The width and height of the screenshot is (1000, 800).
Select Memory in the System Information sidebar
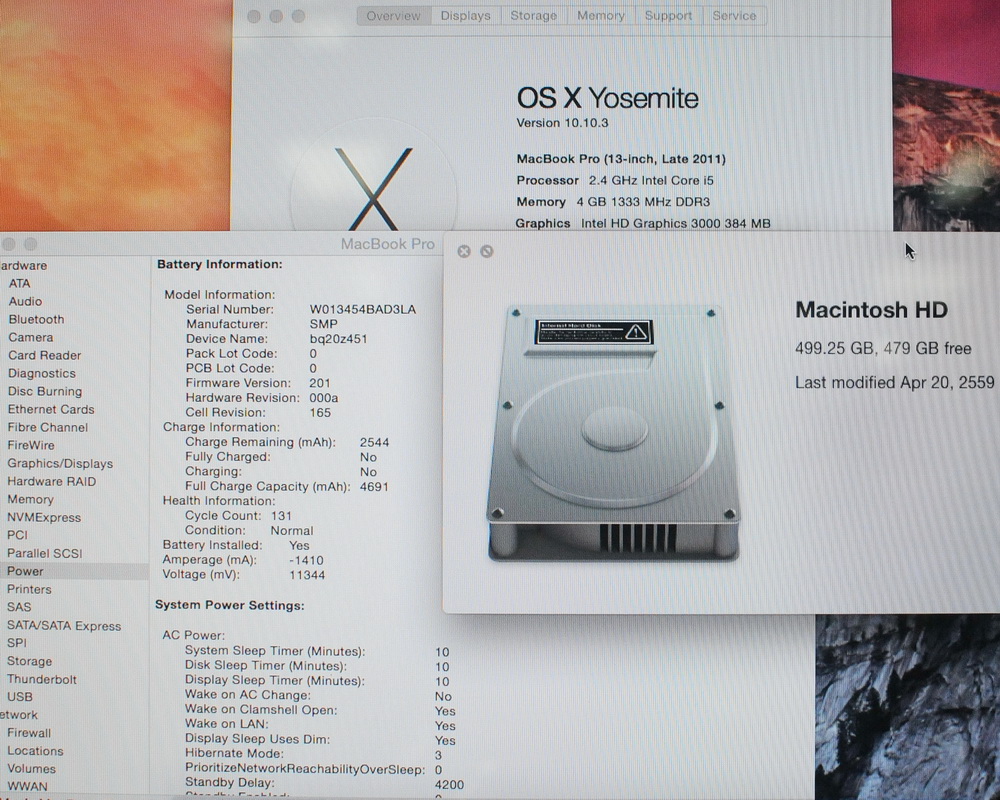[x=30, y=500]
